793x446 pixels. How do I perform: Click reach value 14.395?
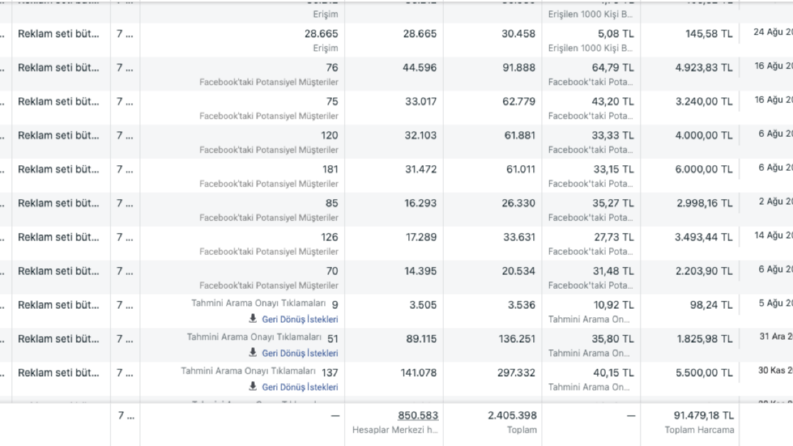click(420, 271)
